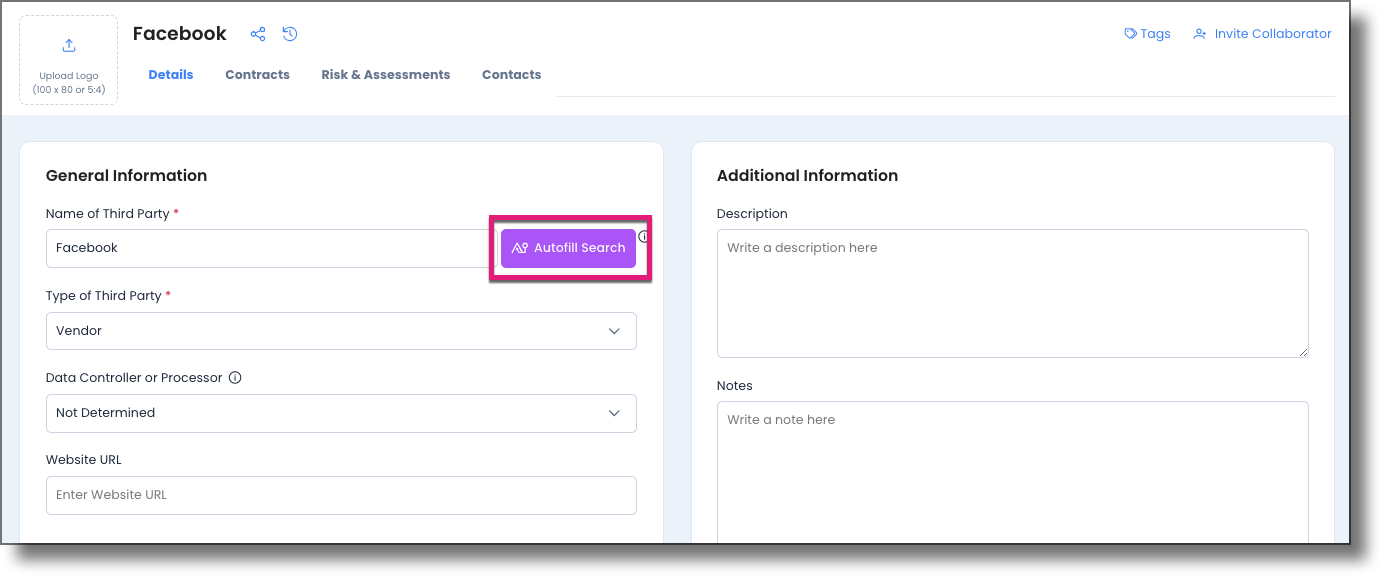Click the Tags icon in the top right

(1130, 33)
